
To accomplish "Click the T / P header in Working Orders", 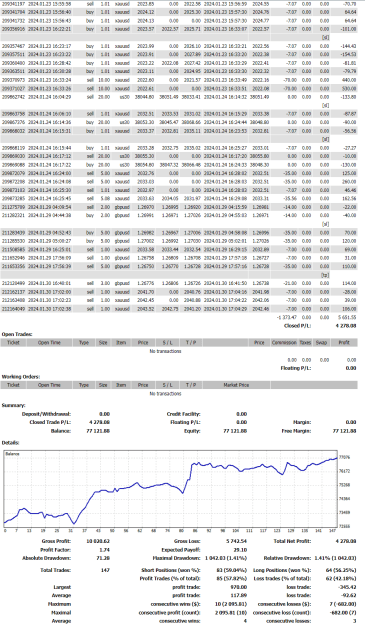I will [x=191, y=385].
